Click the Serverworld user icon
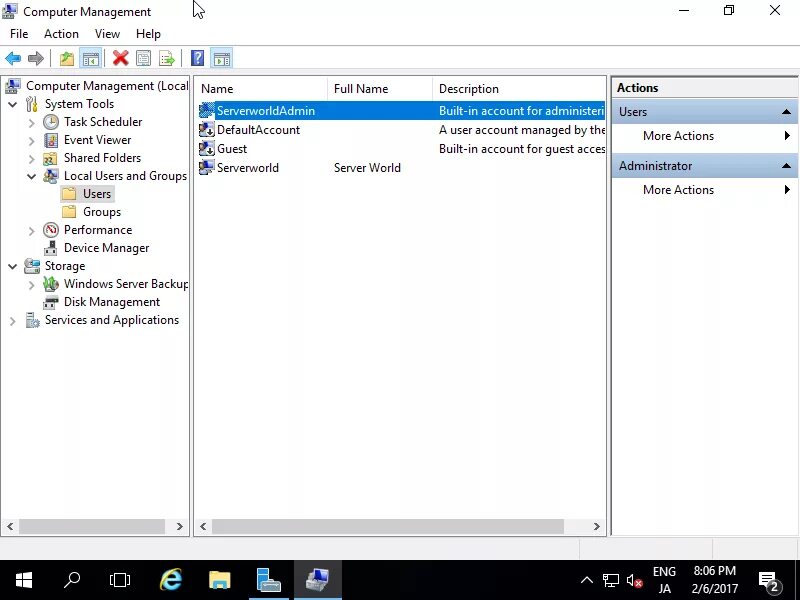The image size is (800, 600). coord(207,167)
